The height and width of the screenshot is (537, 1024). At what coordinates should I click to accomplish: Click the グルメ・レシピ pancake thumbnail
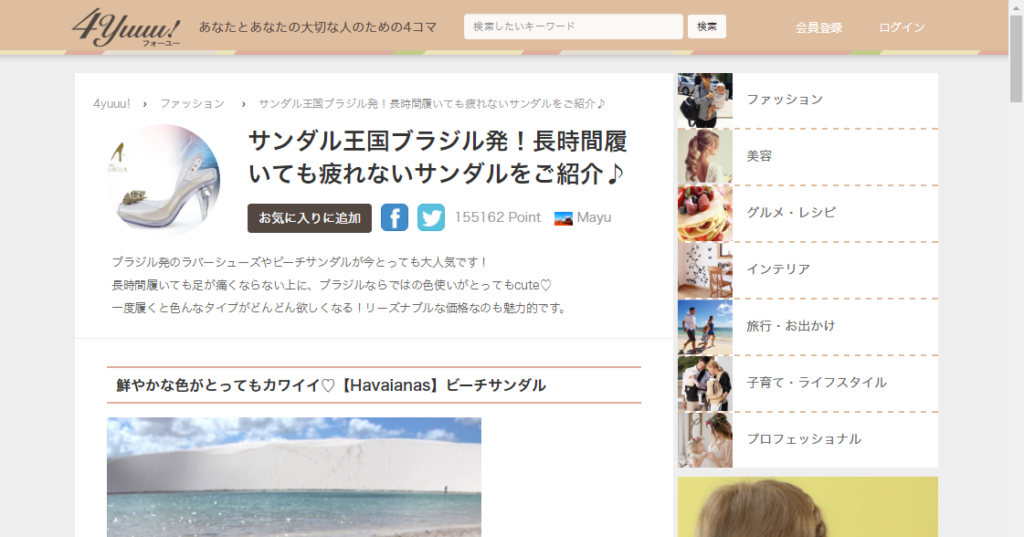pyautogui.click(x=705, y=213)
